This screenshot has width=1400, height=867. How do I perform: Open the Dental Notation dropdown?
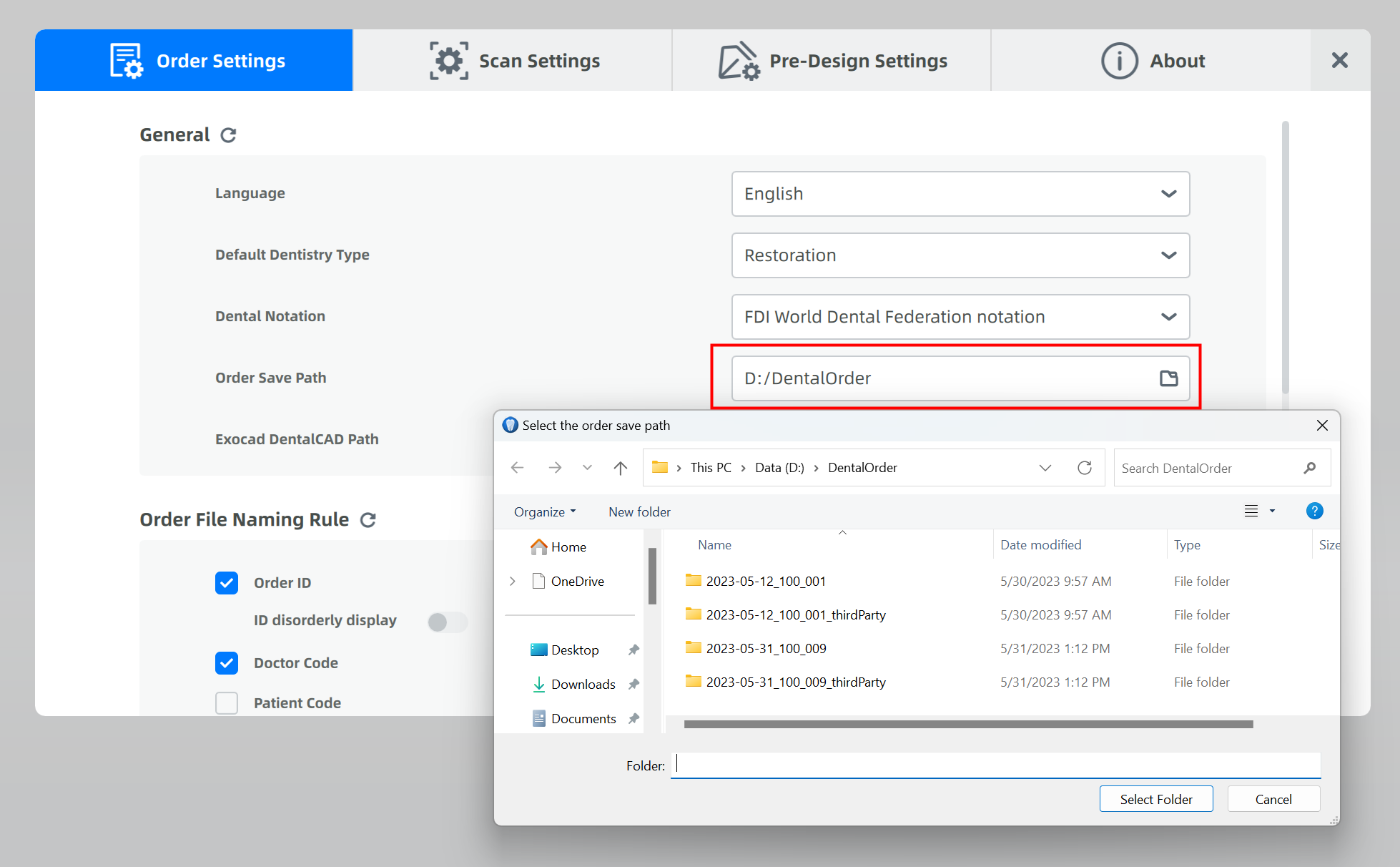[x=960, y=317]
